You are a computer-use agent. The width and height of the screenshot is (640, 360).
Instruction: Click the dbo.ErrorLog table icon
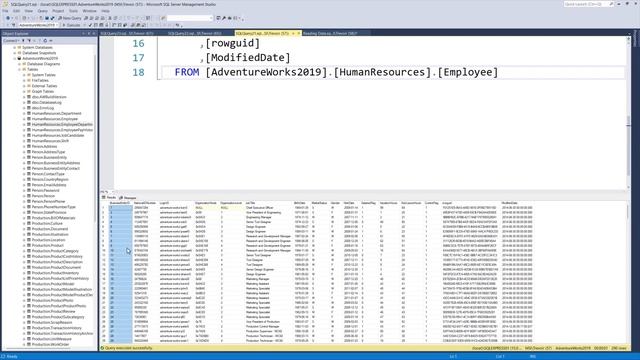coord(29,108)
